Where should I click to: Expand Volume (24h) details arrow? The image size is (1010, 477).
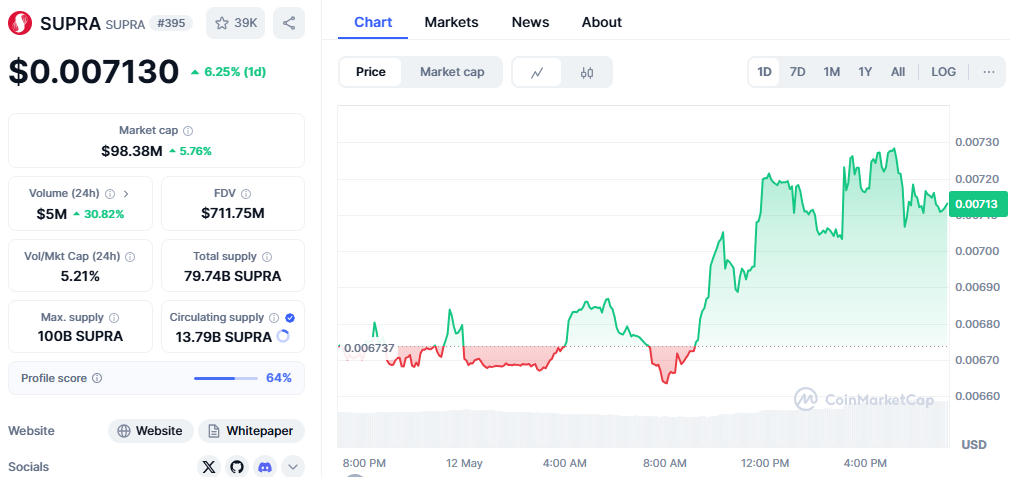pyautogui.click(x=126, y=193)
